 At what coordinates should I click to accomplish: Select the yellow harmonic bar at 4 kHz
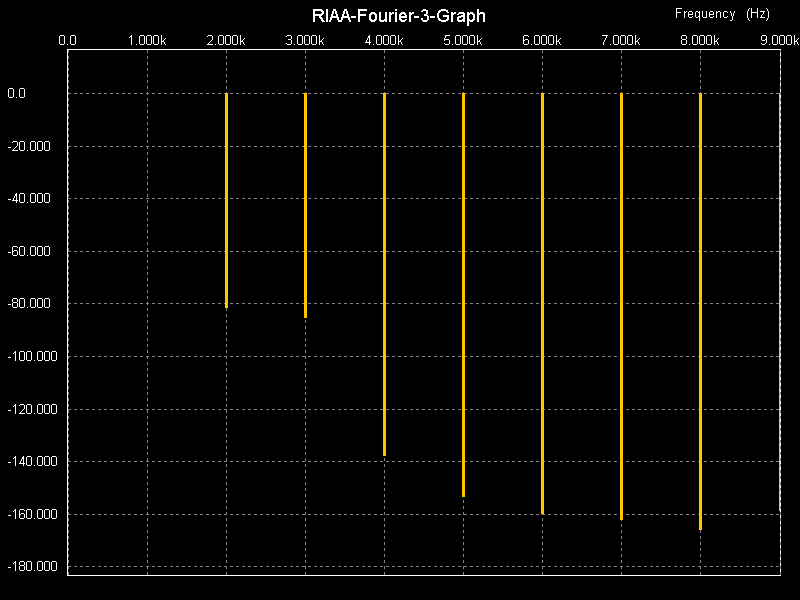click(x=385, y=274)
